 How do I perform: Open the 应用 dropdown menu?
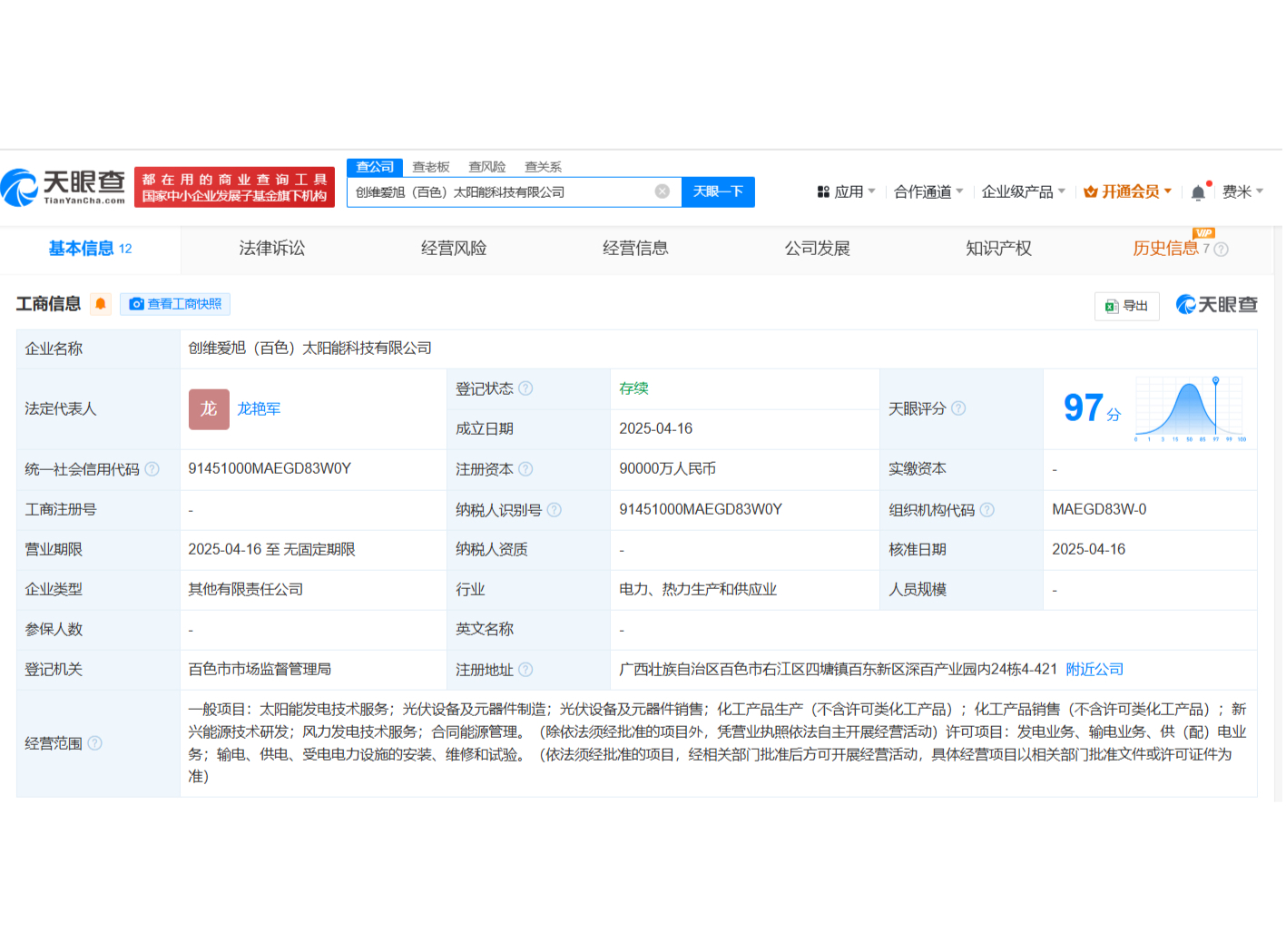point(847,191)
